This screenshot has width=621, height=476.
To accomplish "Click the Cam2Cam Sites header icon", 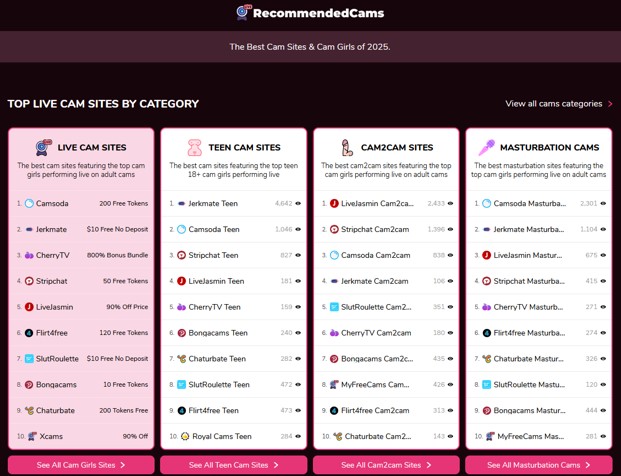I will (x=347, y=147).
